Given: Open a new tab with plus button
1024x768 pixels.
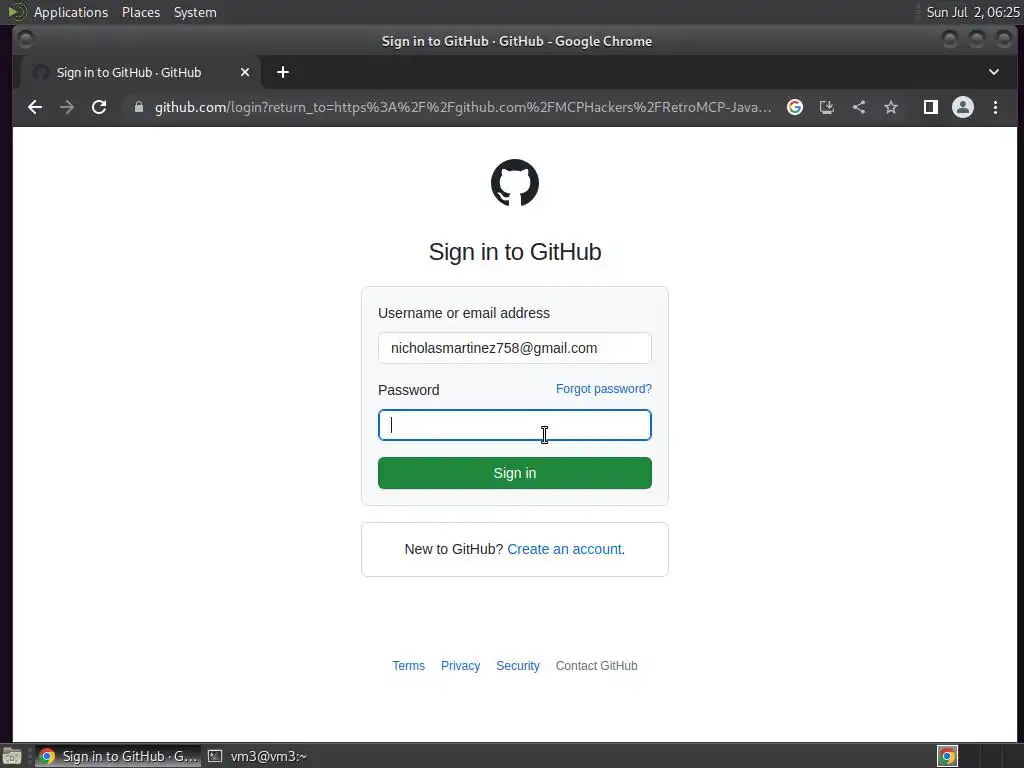Looking at the screenshot, I should pyautogui.click(x=283, y=72).
